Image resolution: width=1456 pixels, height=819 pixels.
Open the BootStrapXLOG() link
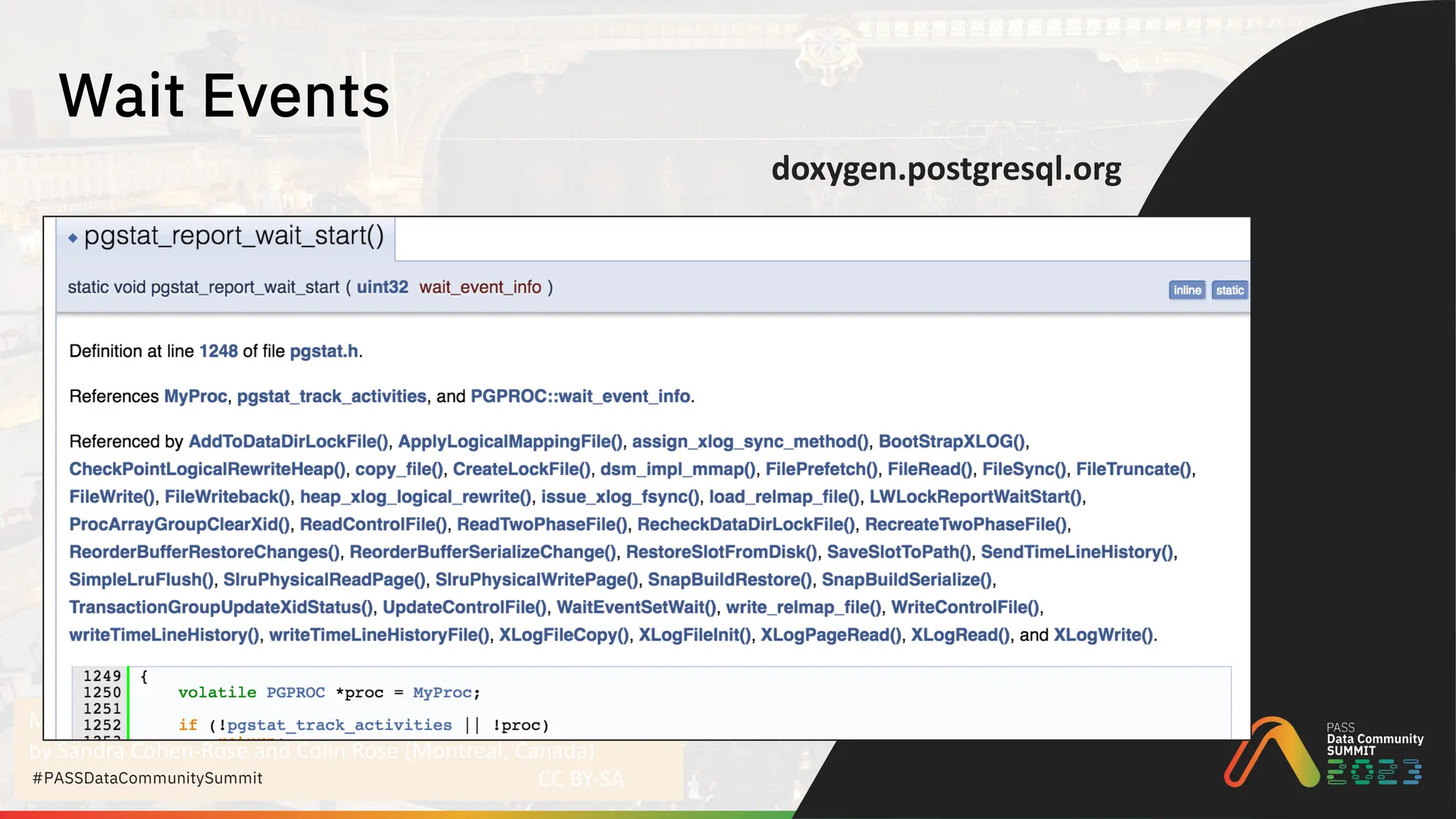[952, 441]
